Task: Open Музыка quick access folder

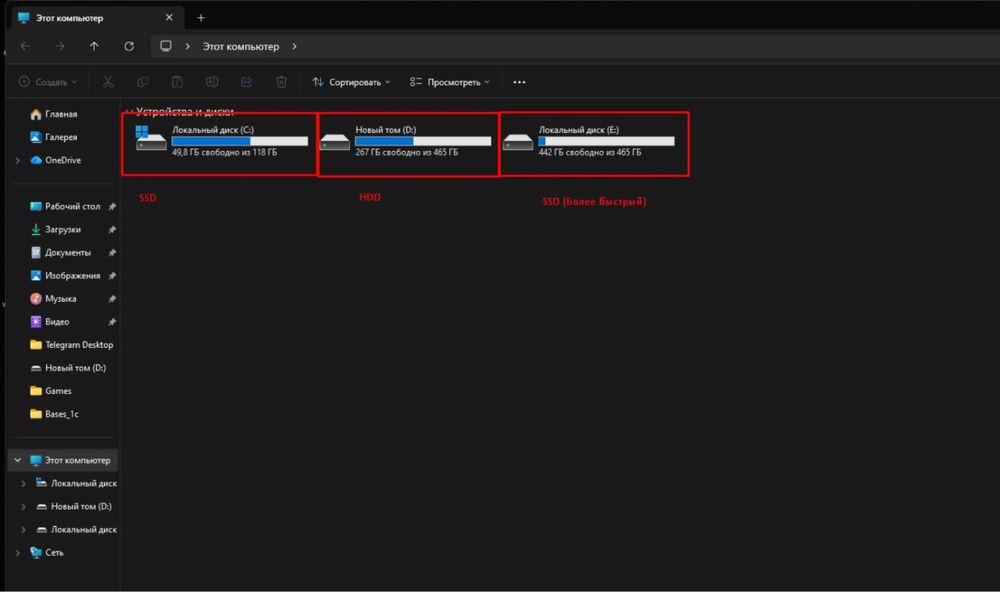Action: (x=61, y=299)
